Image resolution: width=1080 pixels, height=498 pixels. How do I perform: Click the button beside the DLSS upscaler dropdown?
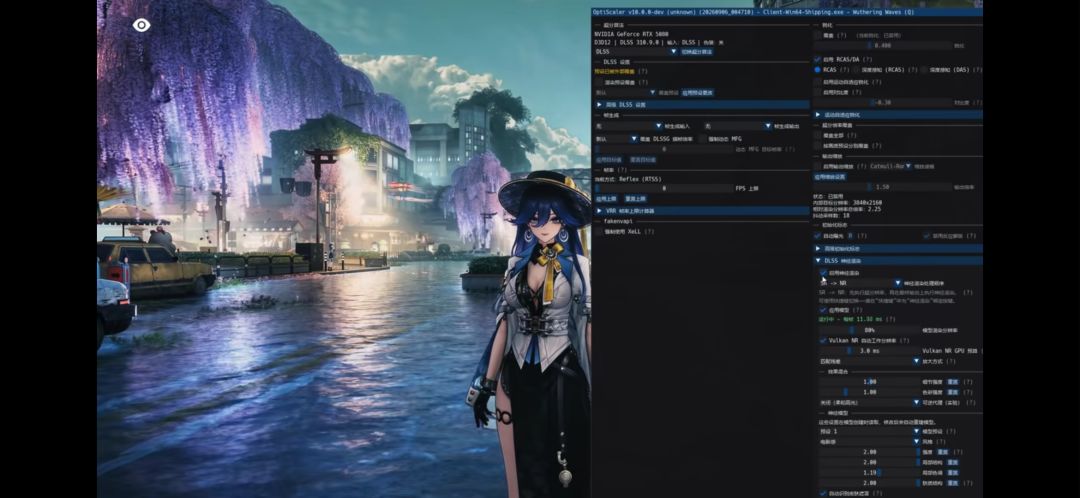coord(697,51)
